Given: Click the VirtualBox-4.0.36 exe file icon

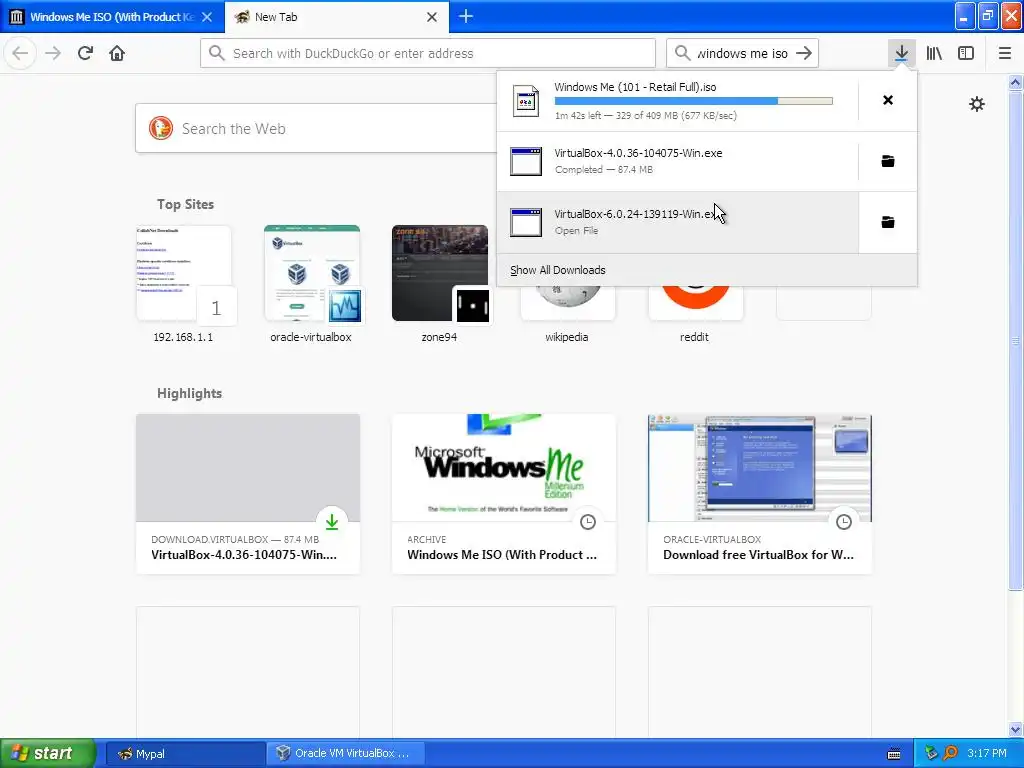Looking at the screenshot, I should click(x=526, y=161).
